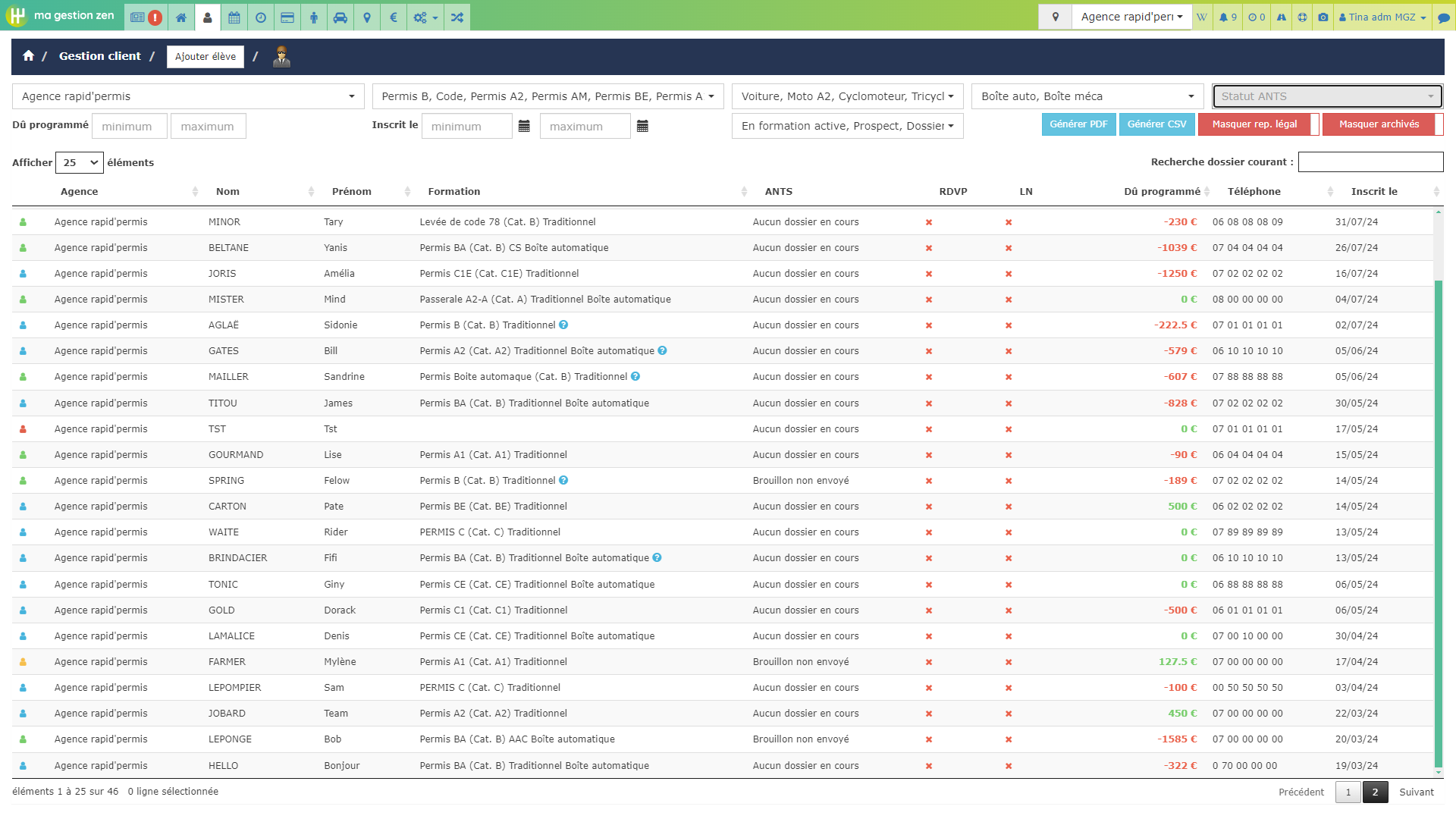Open the Statut ANTS dropdown
The width and height of the screenshot is (1456, 819).
pyautogui.click(x=1327, y=96)
